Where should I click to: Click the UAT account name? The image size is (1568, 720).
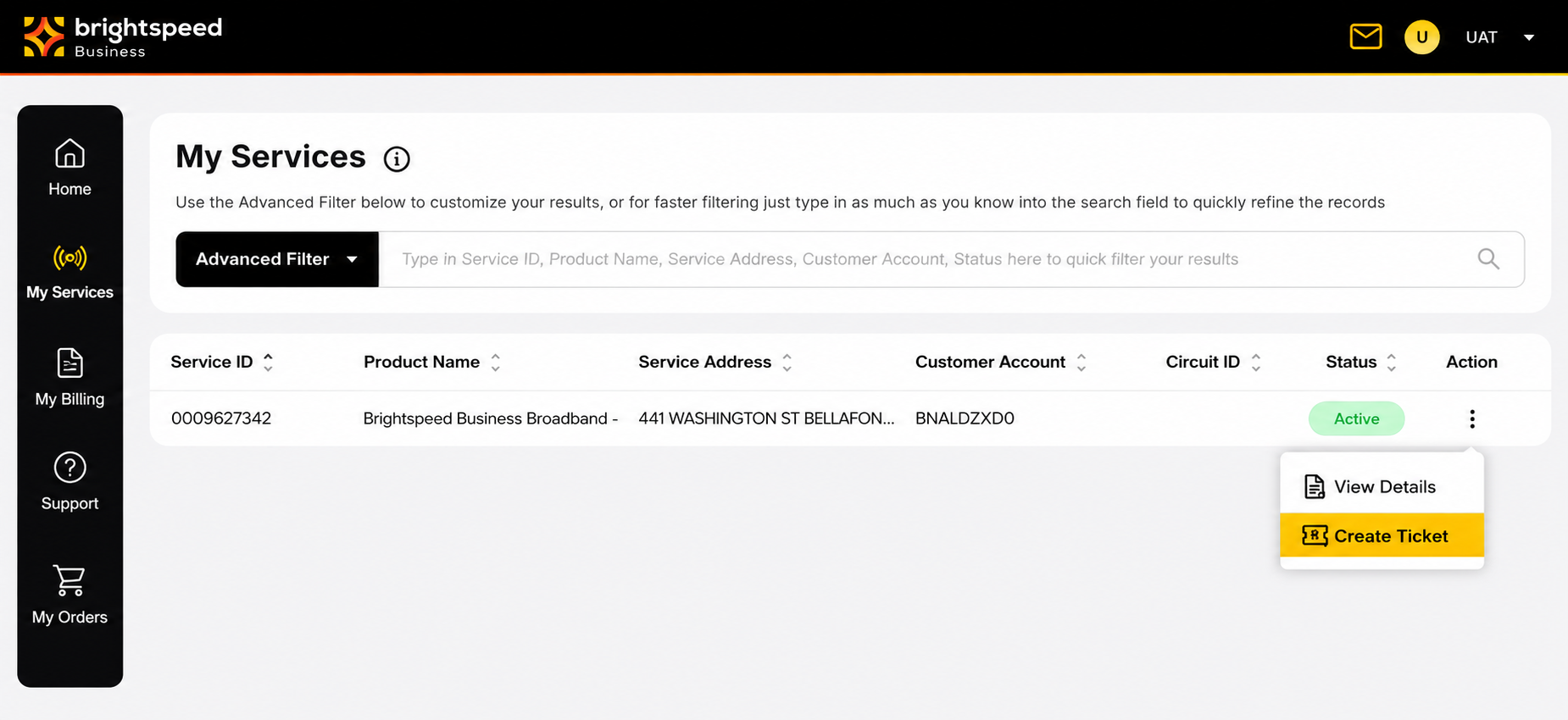1482,37
